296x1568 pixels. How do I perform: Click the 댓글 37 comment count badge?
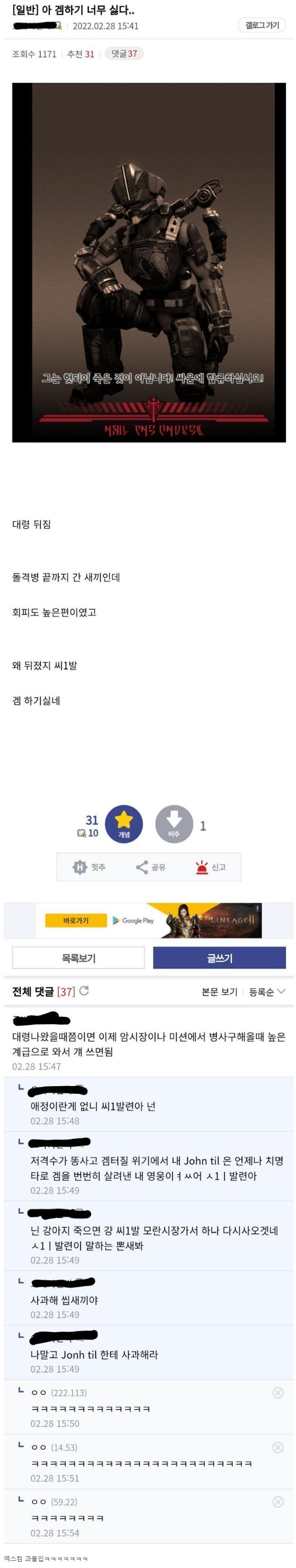(124, 53)
